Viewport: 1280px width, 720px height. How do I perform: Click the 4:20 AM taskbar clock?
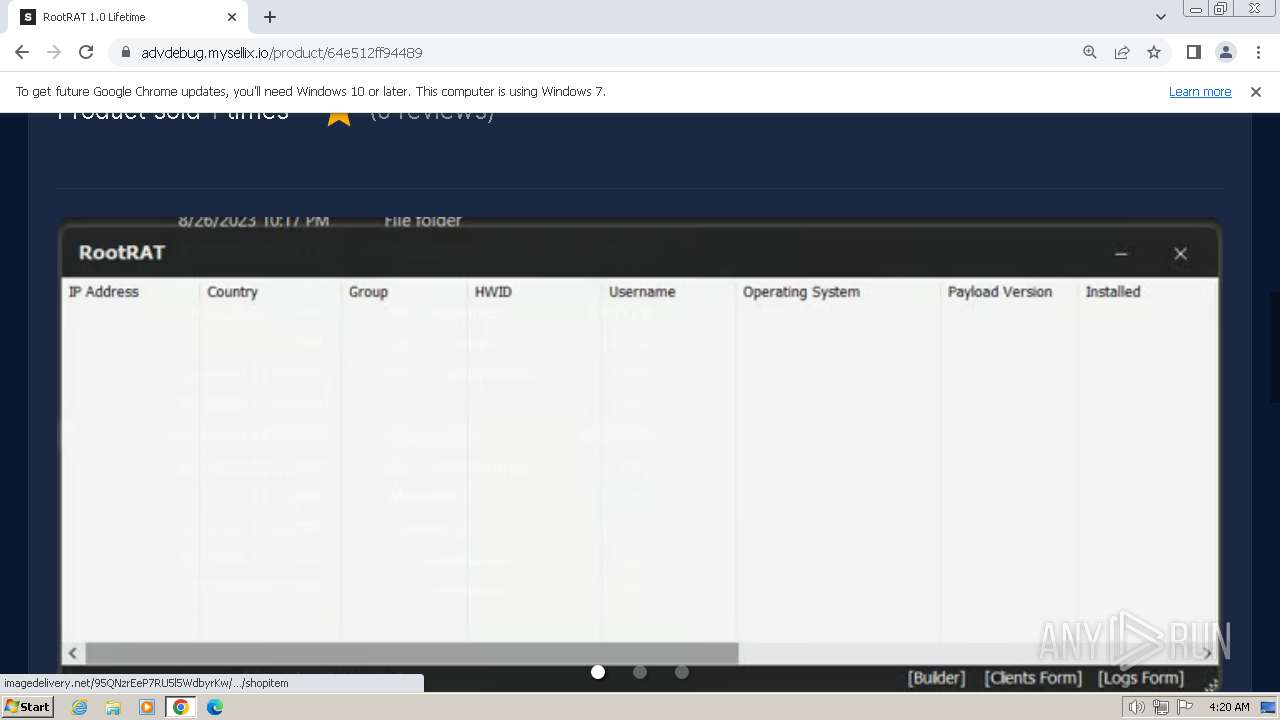pos(1229,707)
